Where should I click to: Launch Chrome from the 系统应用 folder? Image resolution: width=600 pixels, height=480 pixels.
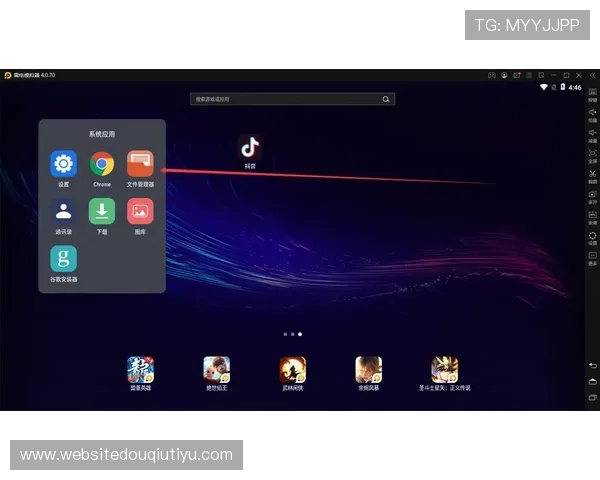[x=102, y=164]
